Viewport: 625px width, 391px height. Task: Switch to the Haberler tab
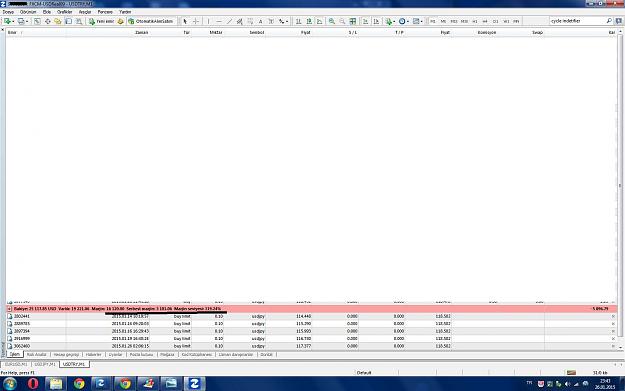tap(94, 354)
